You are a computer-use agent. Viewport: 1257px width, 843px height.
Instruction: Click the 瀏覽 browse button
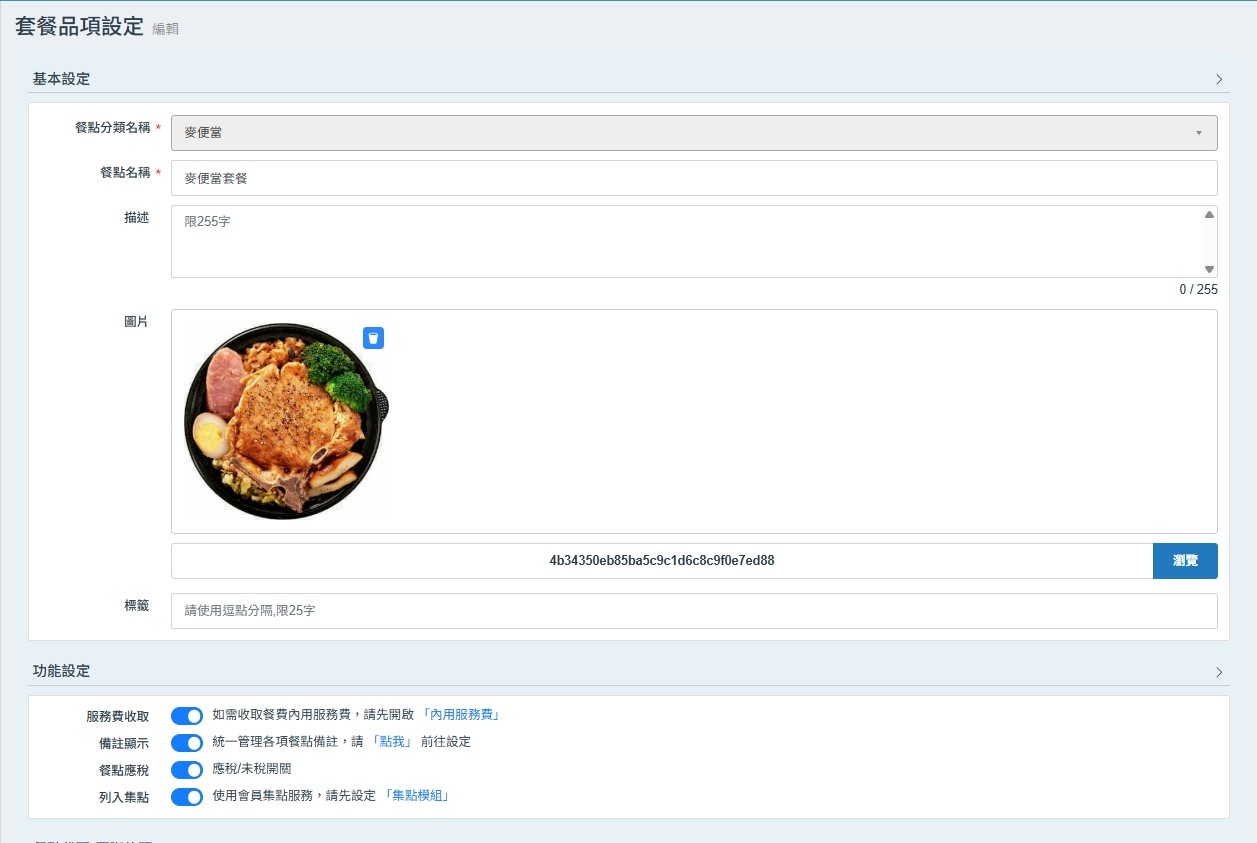(1185, 561)
